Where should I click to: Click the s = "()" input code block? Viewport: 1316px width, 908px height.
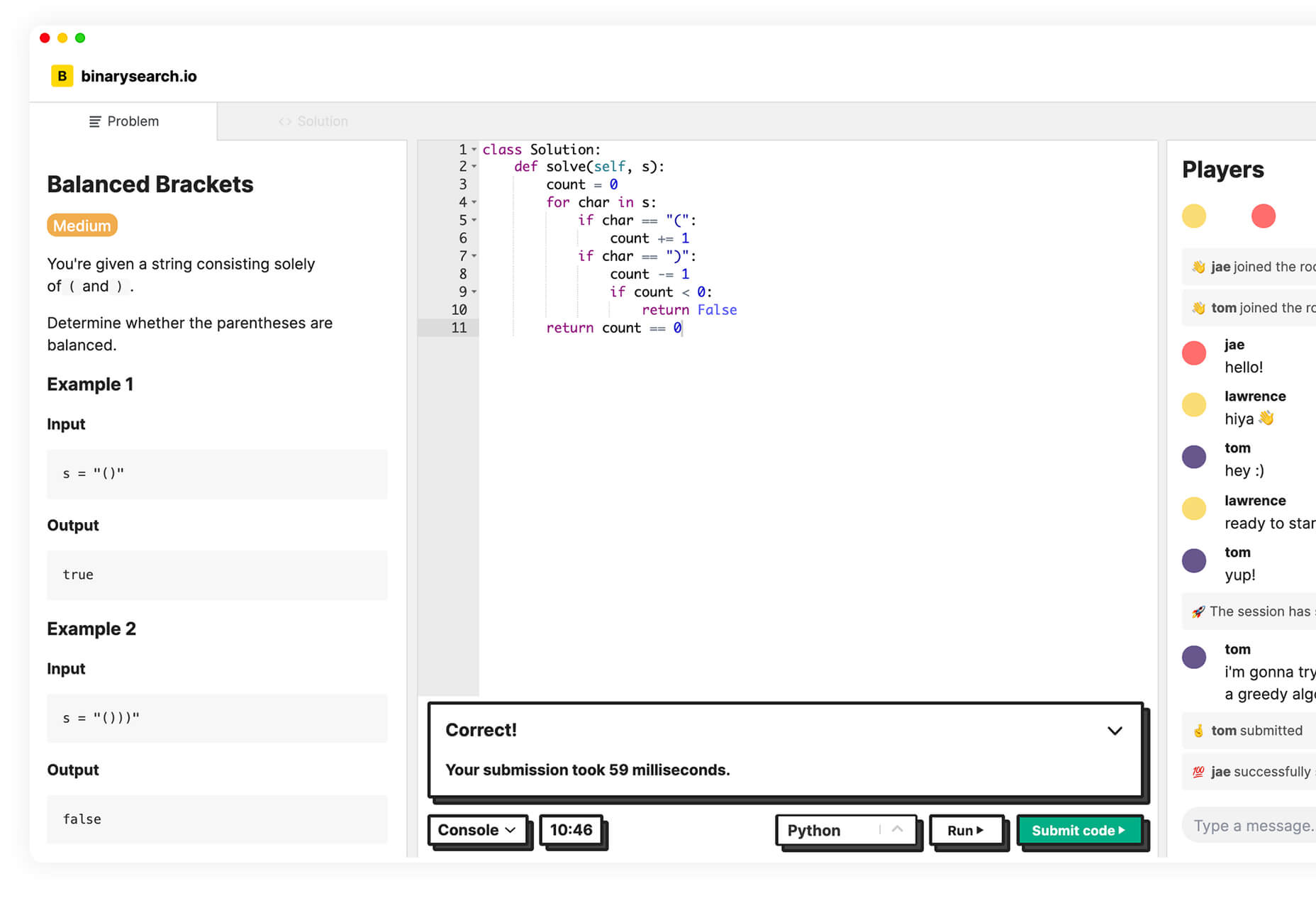pos(217,474)
